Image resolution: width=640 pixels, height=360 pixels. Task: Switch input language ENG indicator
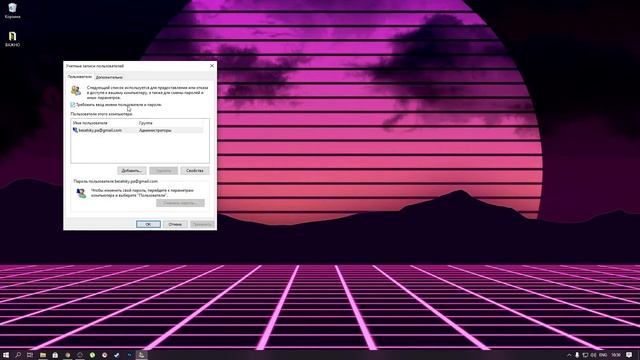[x=603, y=355]
